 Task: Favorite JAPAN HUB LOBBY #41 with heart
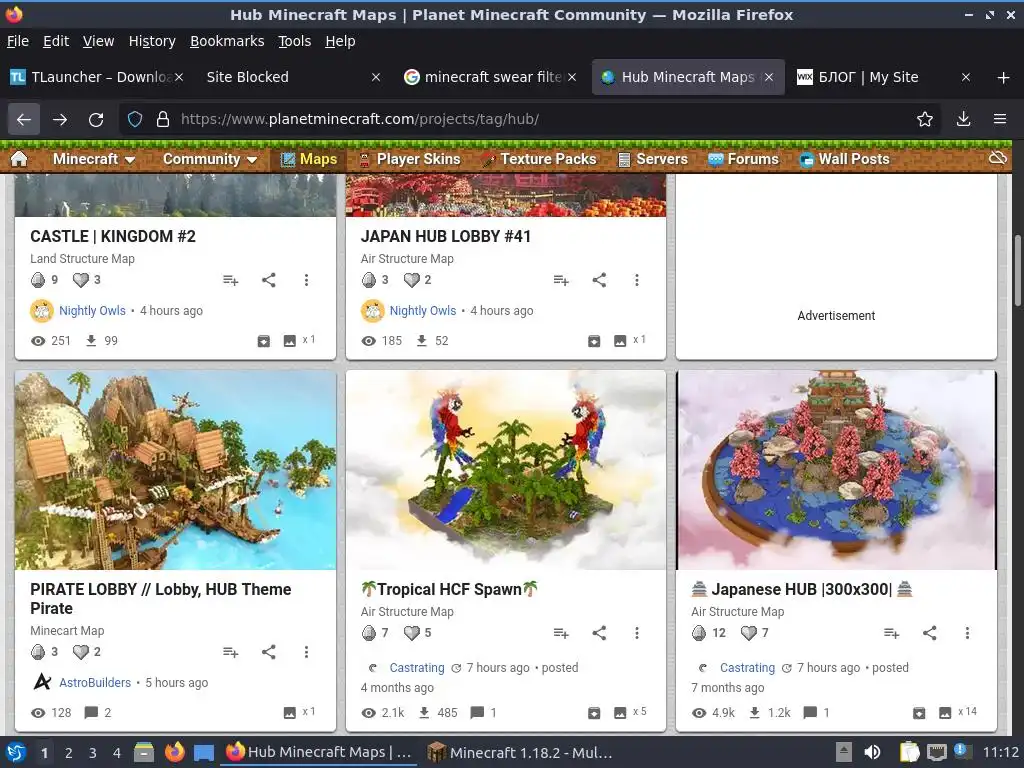411,280
